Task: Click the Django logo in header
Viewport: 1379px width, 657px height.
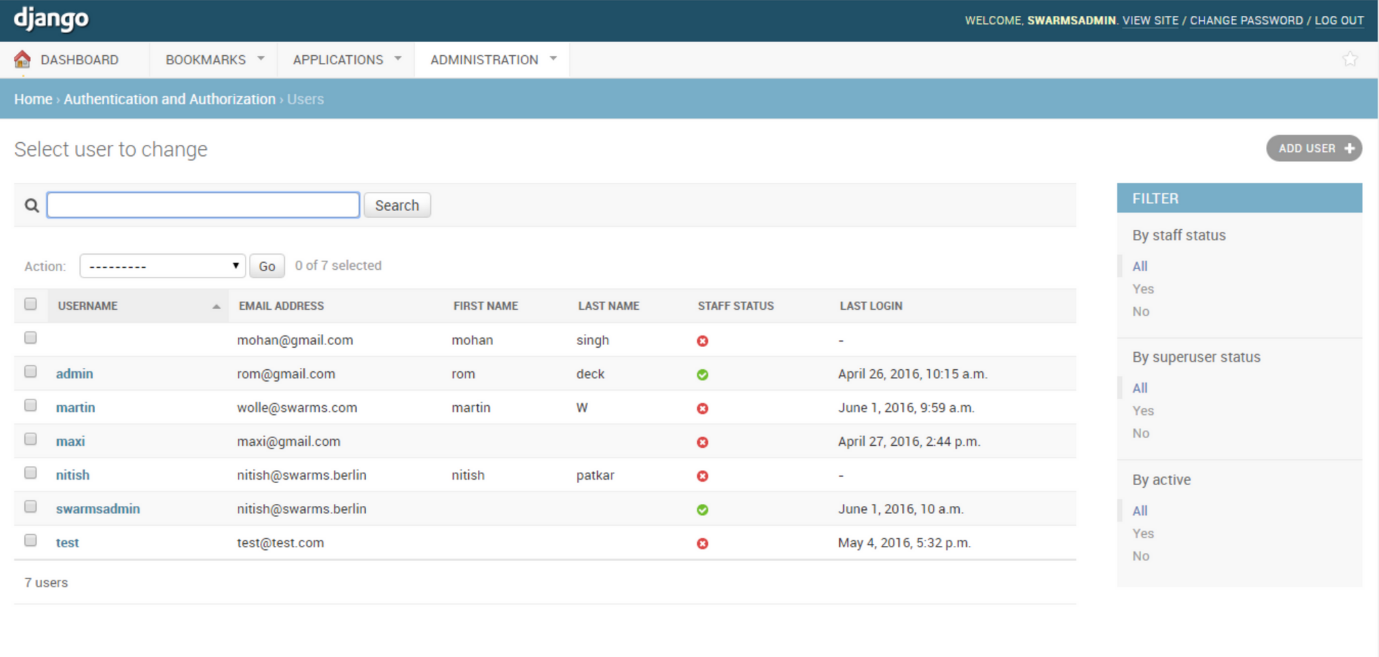Action: coord(51,19)
